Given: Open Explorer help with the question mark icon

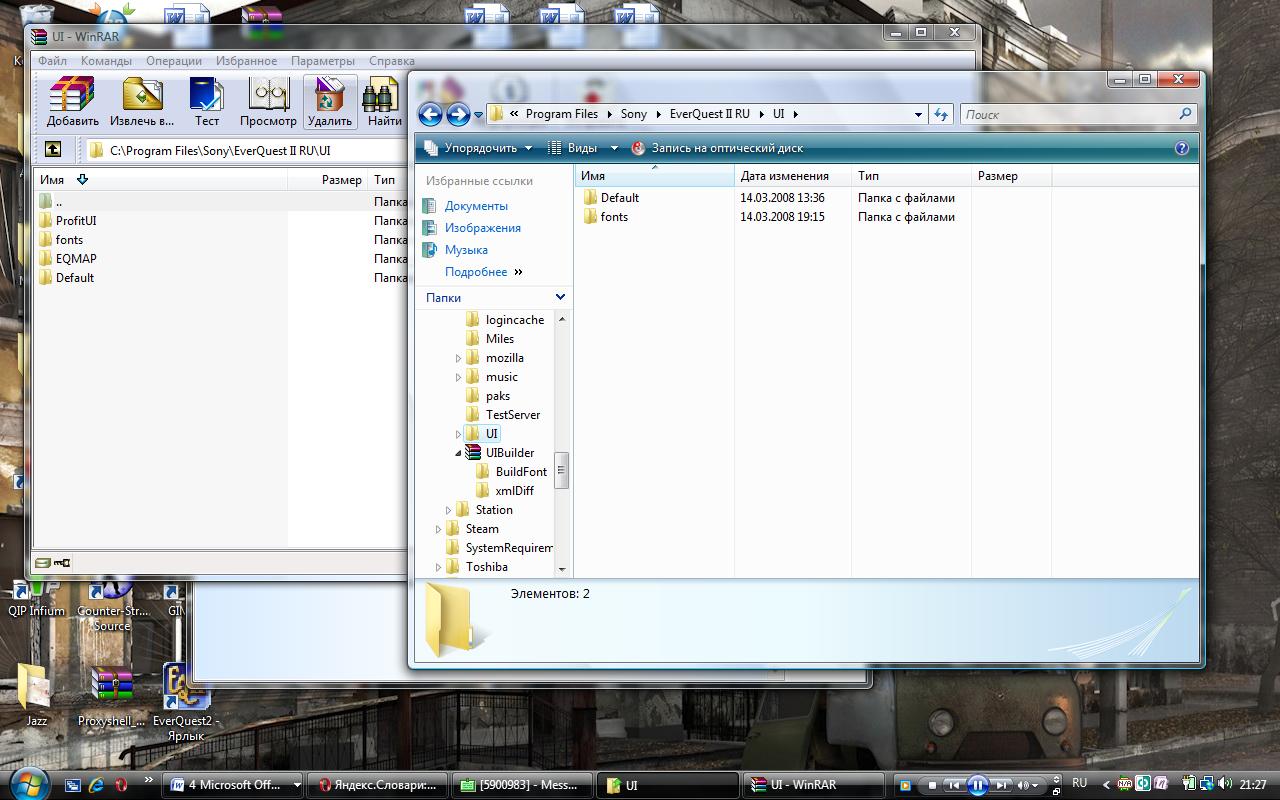Looking at the screenshot, I should point(1182,148).
